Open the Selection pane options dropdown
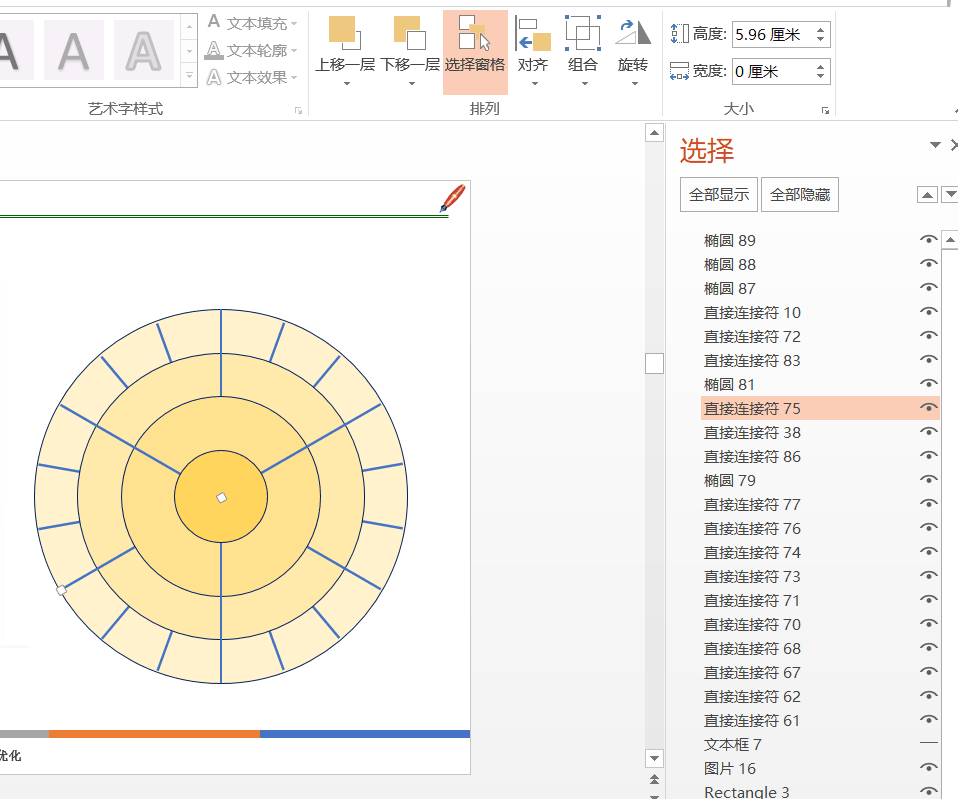Screen dimensions: 958x799 point(935,145)
